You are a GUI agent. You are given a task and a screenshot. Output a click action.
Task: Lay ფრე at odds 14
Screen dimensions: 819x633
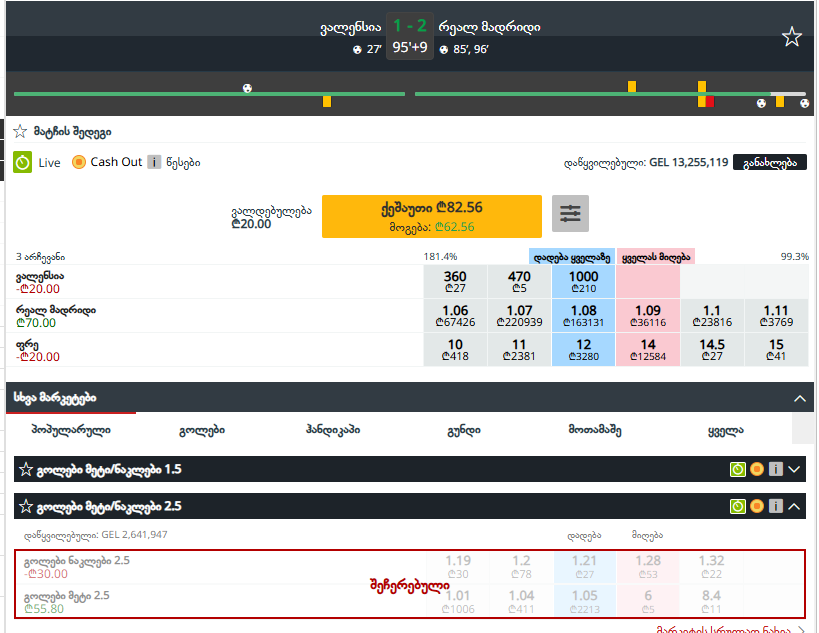648,349
